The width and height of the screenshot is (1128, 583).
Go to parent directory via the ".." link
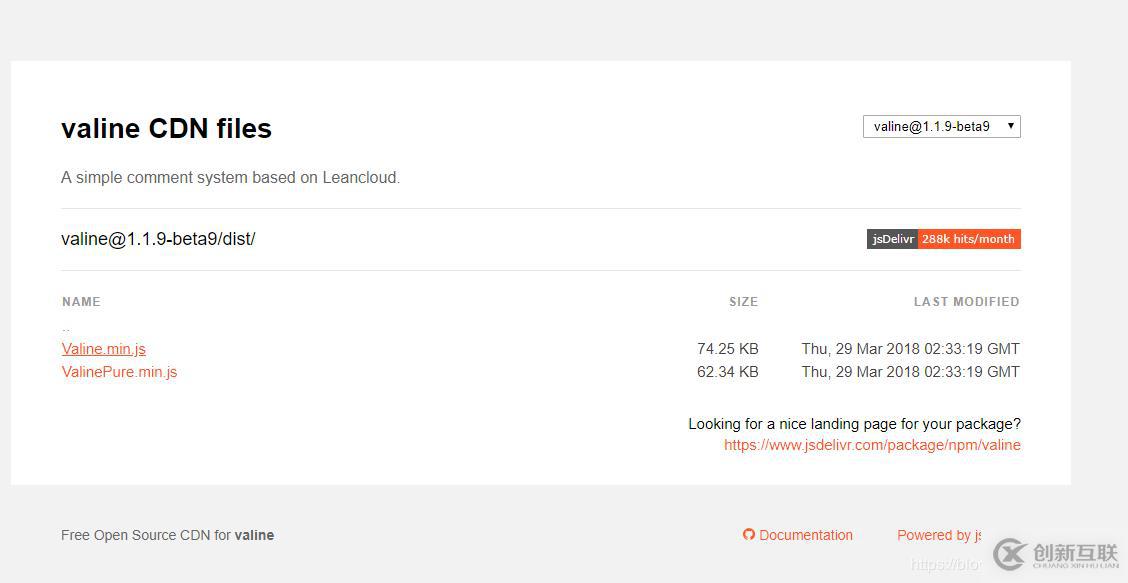[x=66, y=327]
